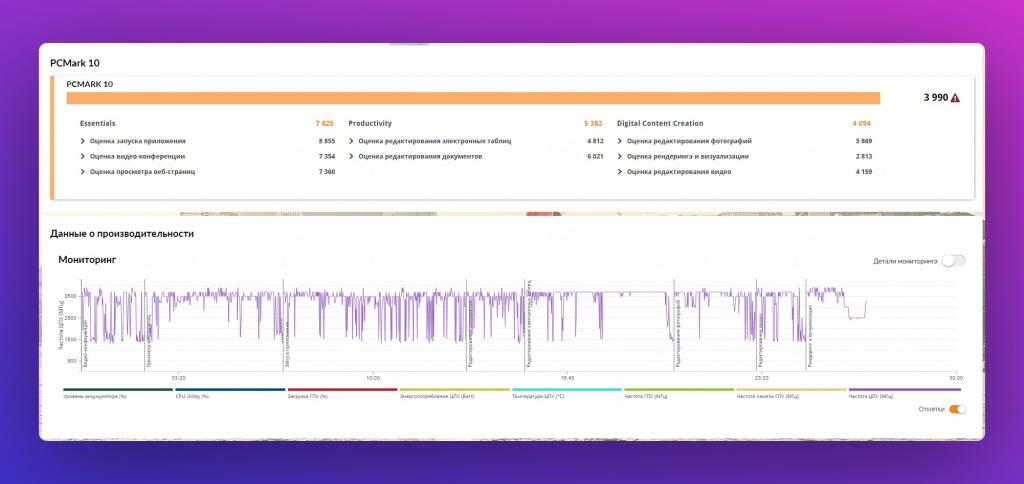
Task: Click the Частота ЦП (МГц) vertical axis label
Action: coord(61,325)
